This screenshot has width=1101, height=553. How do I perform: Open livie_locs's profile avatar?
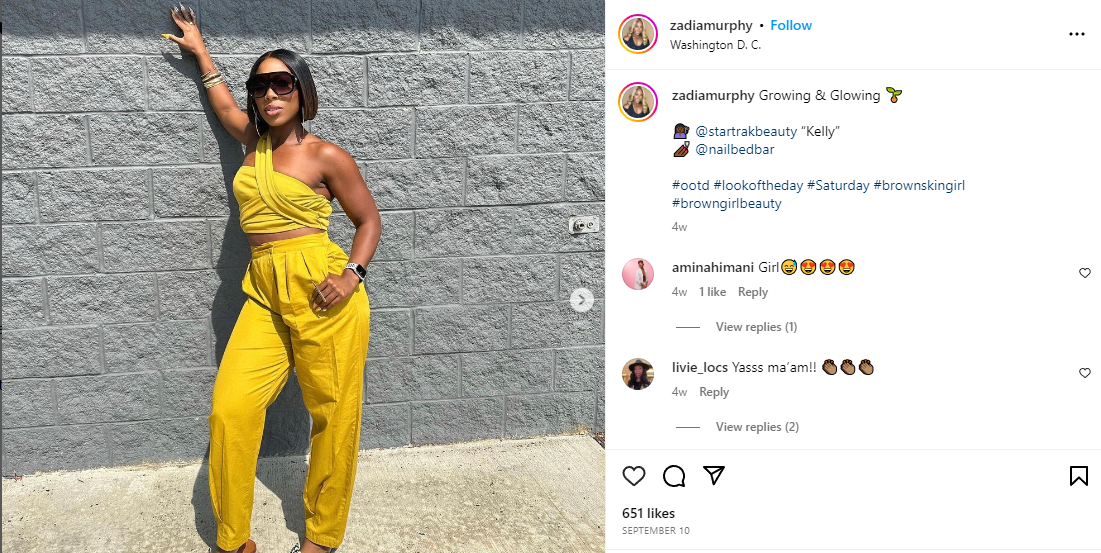click(638, 373)
